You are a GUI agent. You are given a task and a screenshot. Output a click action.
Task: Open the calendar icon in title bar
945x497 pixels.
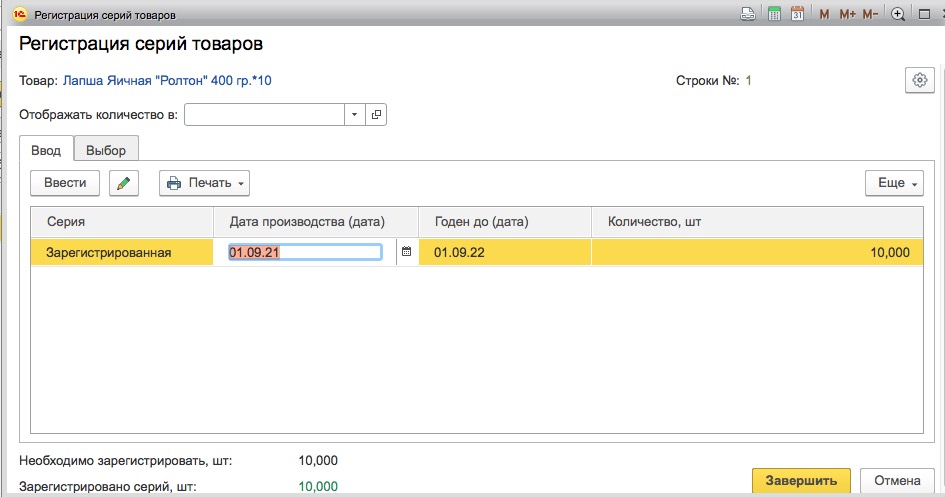coord(797,14)
